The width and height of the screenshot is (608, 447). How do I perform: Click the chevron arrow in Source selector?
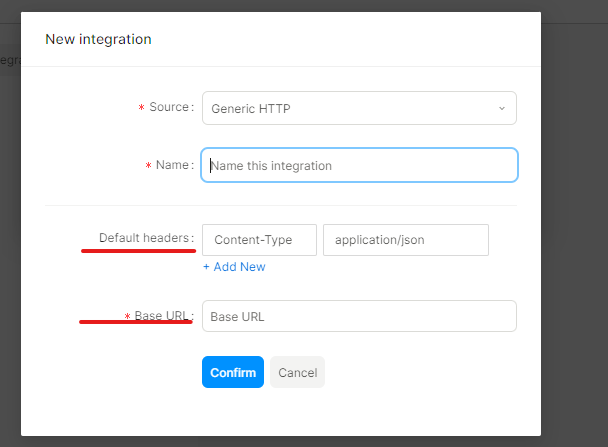click(501, 108)
